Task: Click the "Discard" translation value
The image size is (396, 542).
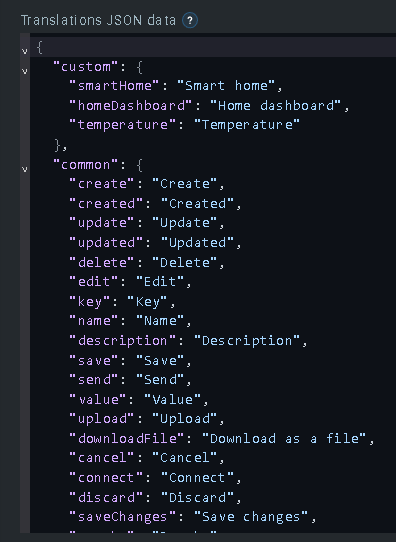Action: 198,498
